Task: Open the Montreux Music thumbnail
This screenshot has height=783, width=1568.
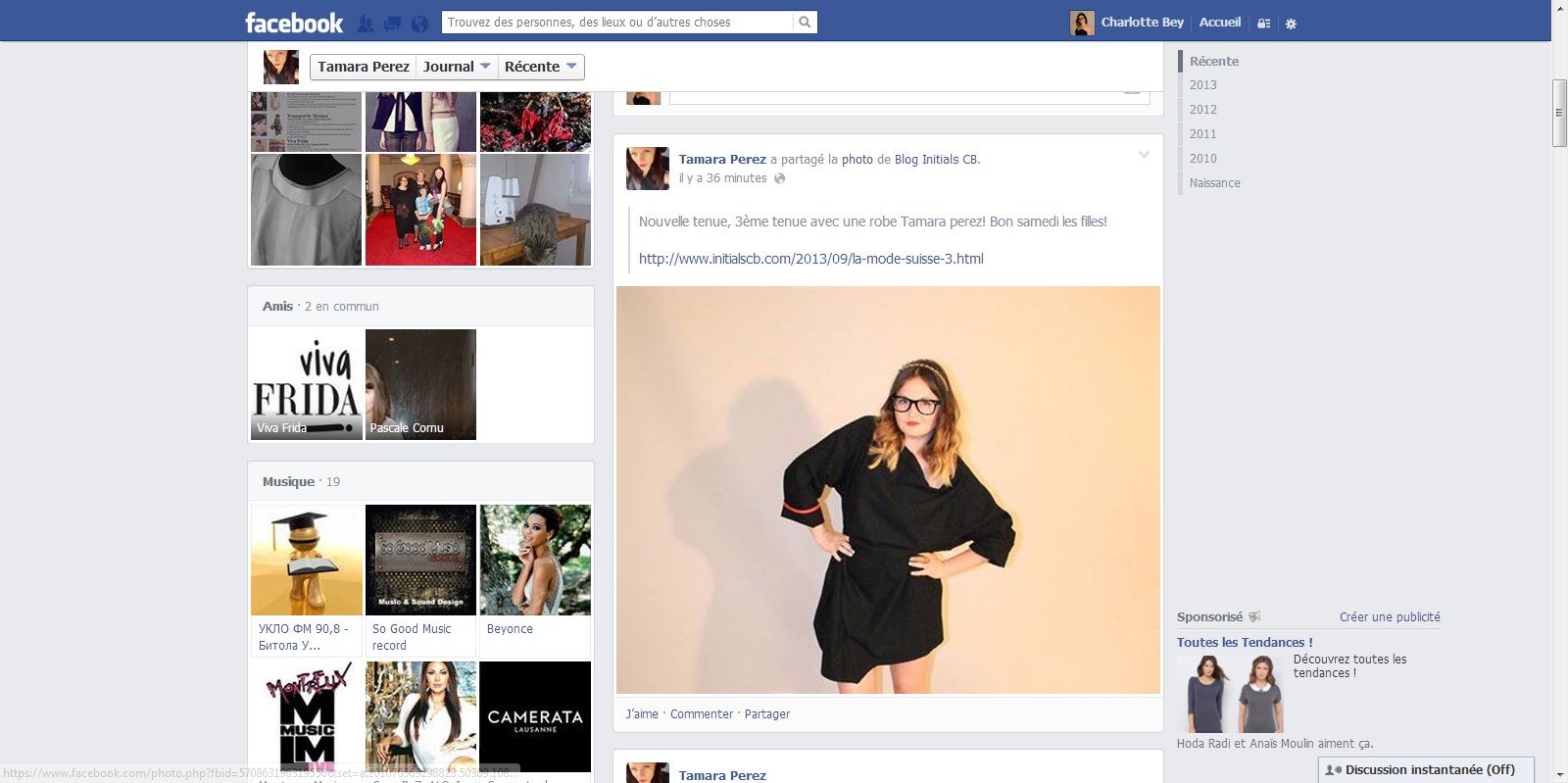Action: pos(307,716)
